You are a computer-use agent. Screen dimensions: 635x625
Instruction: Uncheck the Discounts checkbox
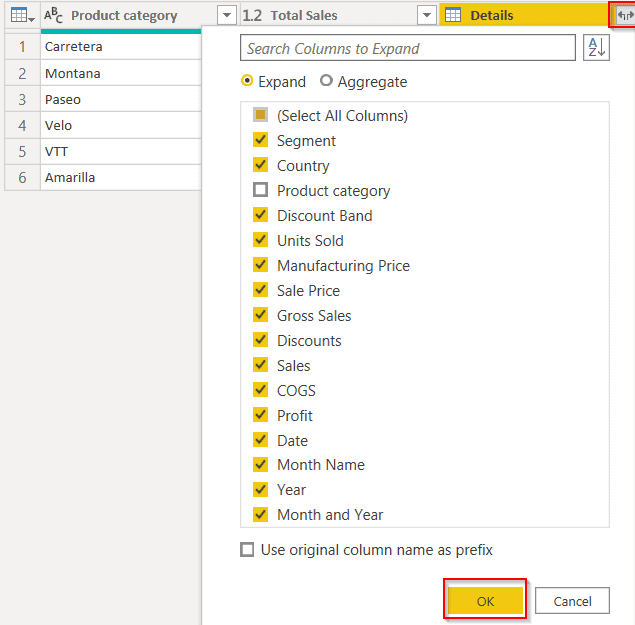pyautogui.click(x=260, y=340)
